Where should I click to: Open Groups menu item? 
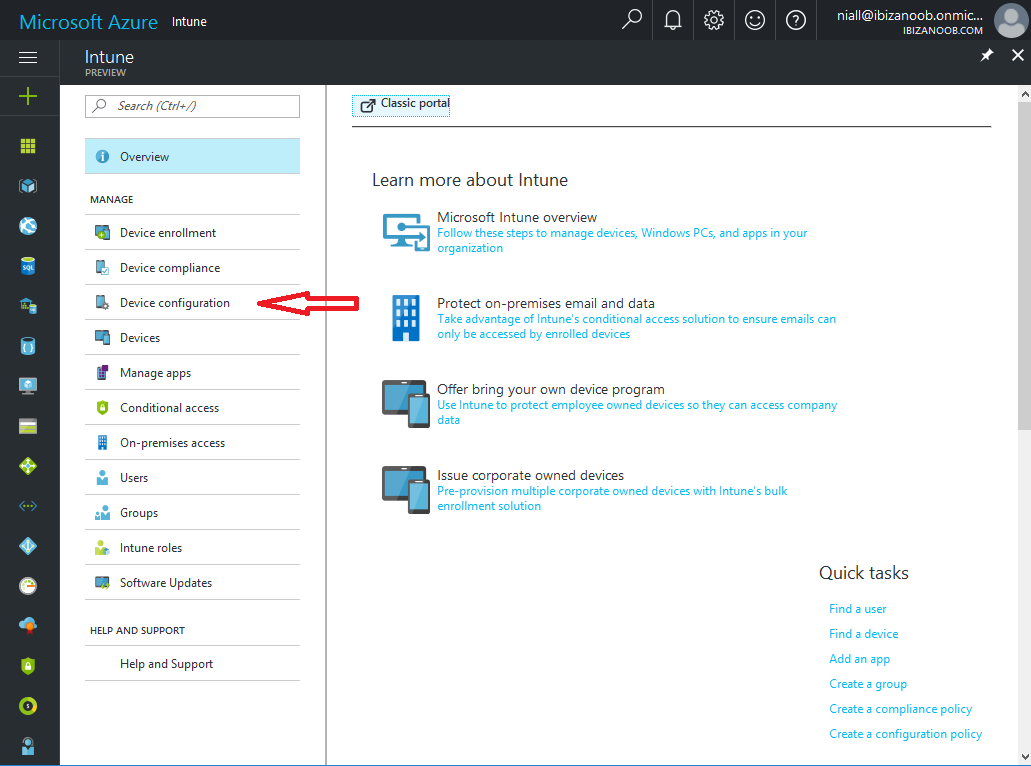coord(192,513)
